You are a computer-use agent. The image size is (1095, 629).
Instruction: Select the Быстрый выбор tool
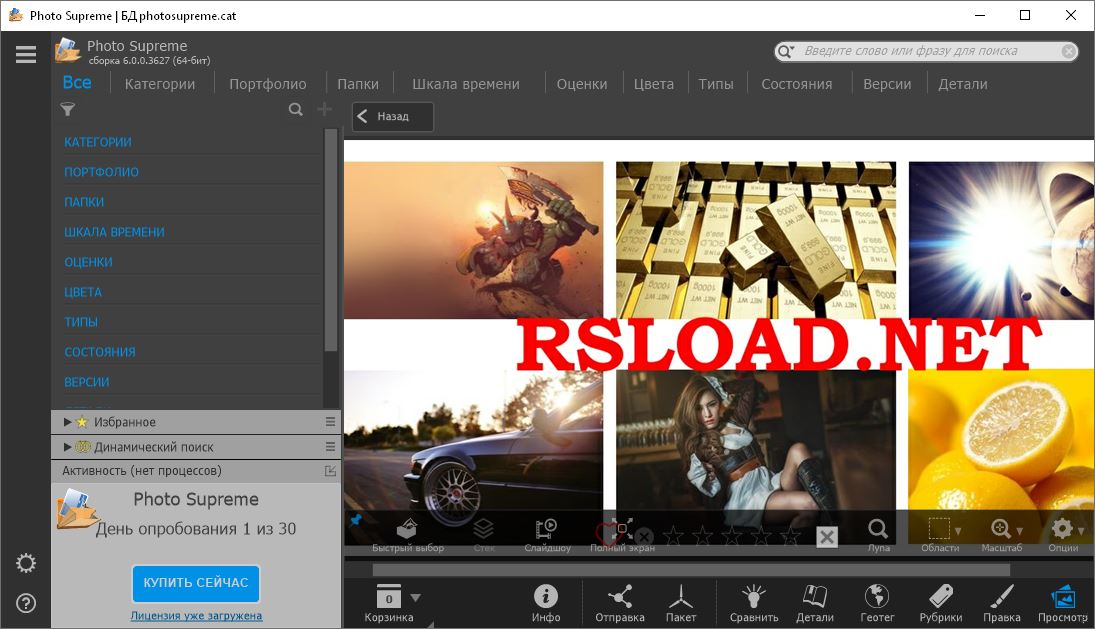click(405, 530)
